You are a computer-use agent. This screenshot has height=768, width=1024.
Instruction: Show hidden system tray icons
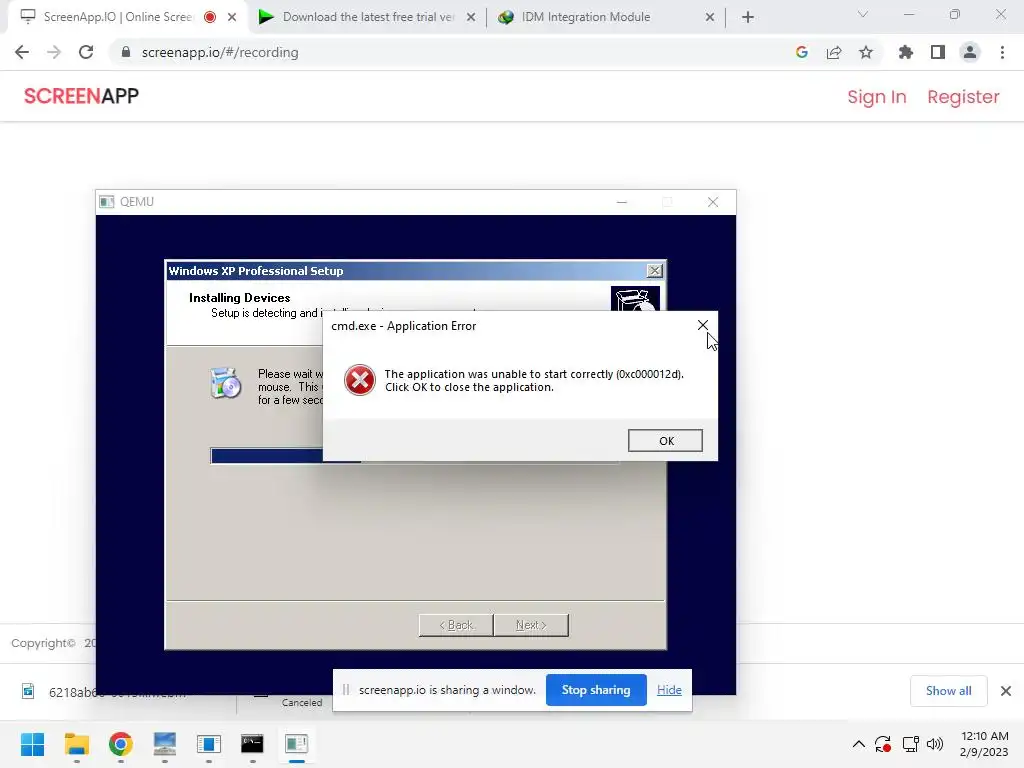coord(859,744)
